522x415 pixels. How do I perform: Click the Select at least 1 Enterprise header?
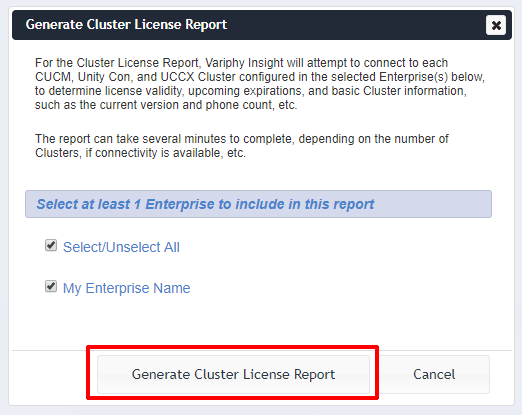(x=258, y=204)
